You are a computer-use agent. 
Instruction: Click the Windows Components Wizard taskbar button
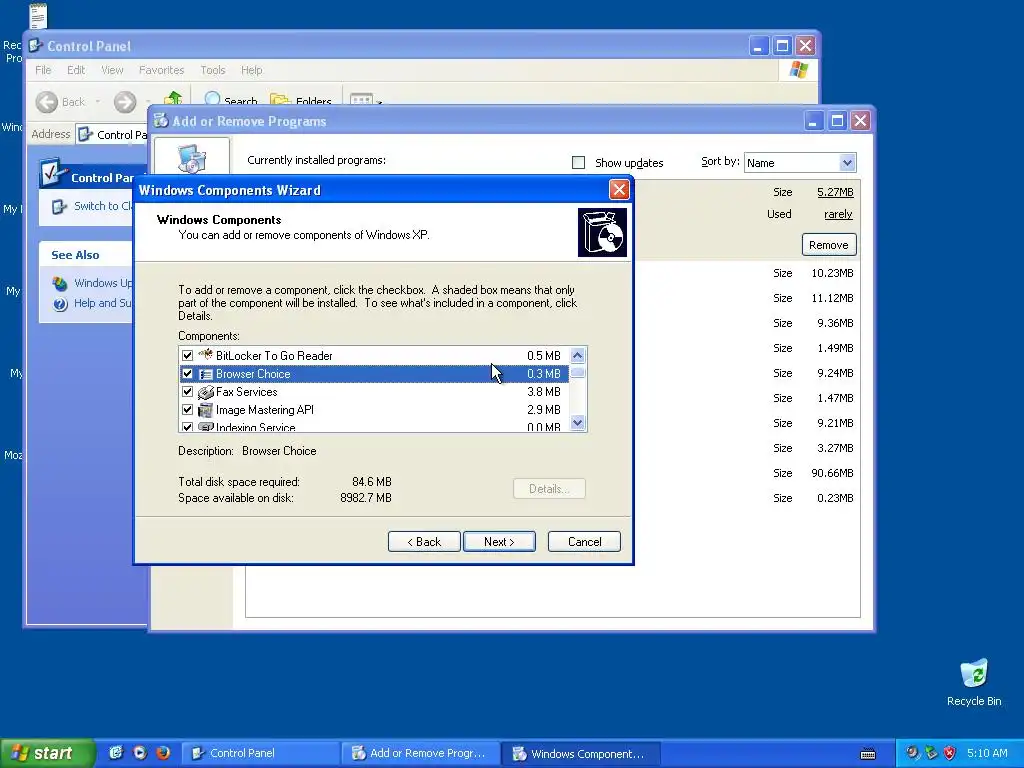point(581,753)
